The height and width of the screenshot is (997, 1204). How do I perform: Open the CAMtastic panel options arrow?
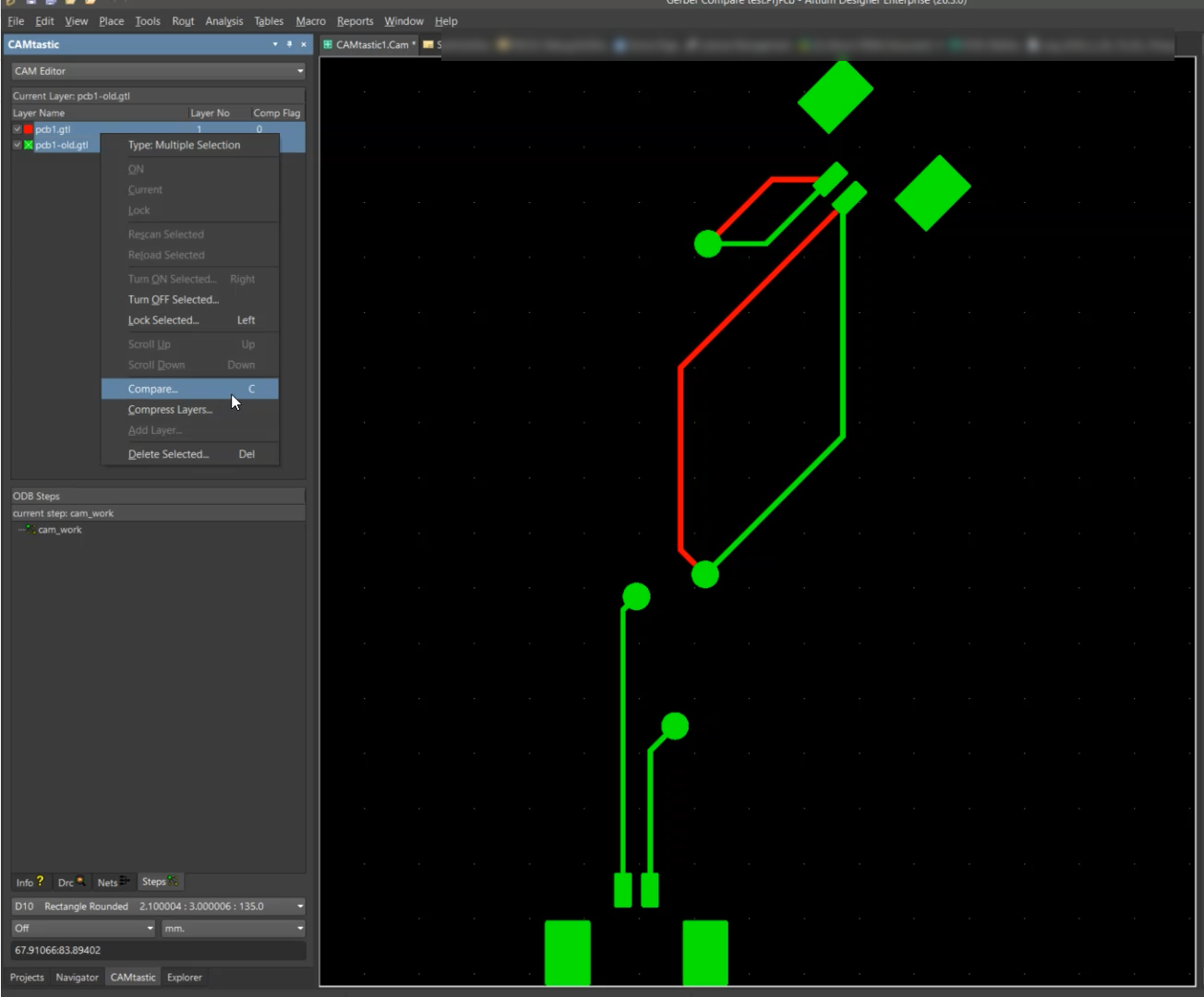pos(275,44)
